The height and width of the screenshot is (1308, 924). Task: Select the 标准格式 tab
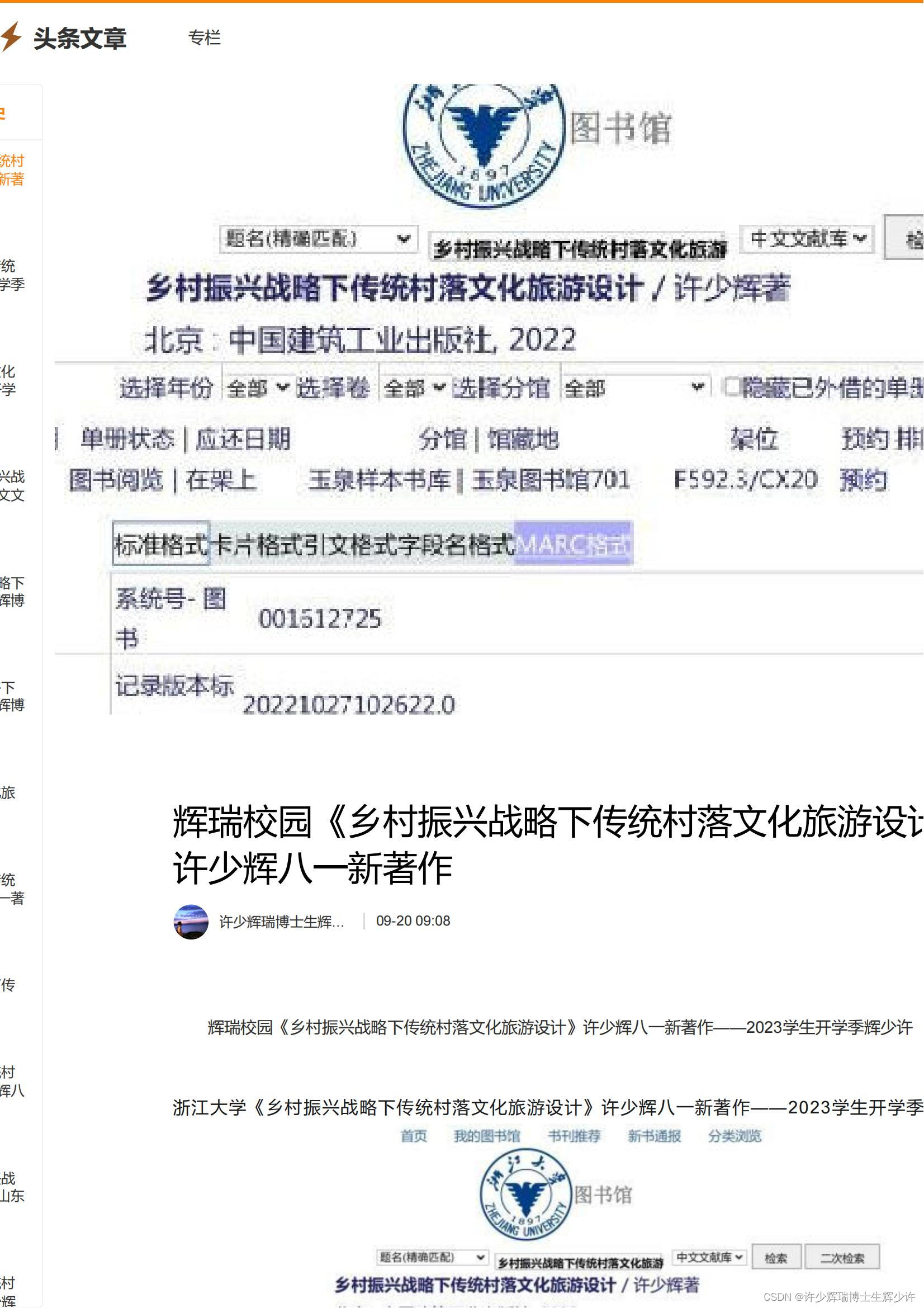click(161, 544)
